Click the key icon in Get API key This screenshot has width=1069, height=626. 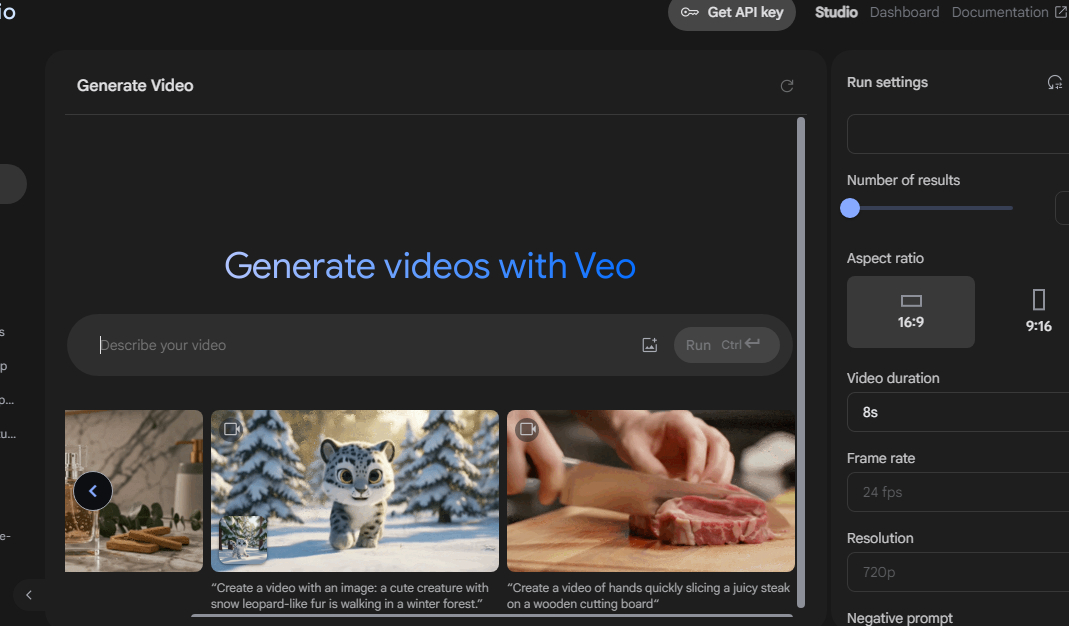tap(689, 12)
